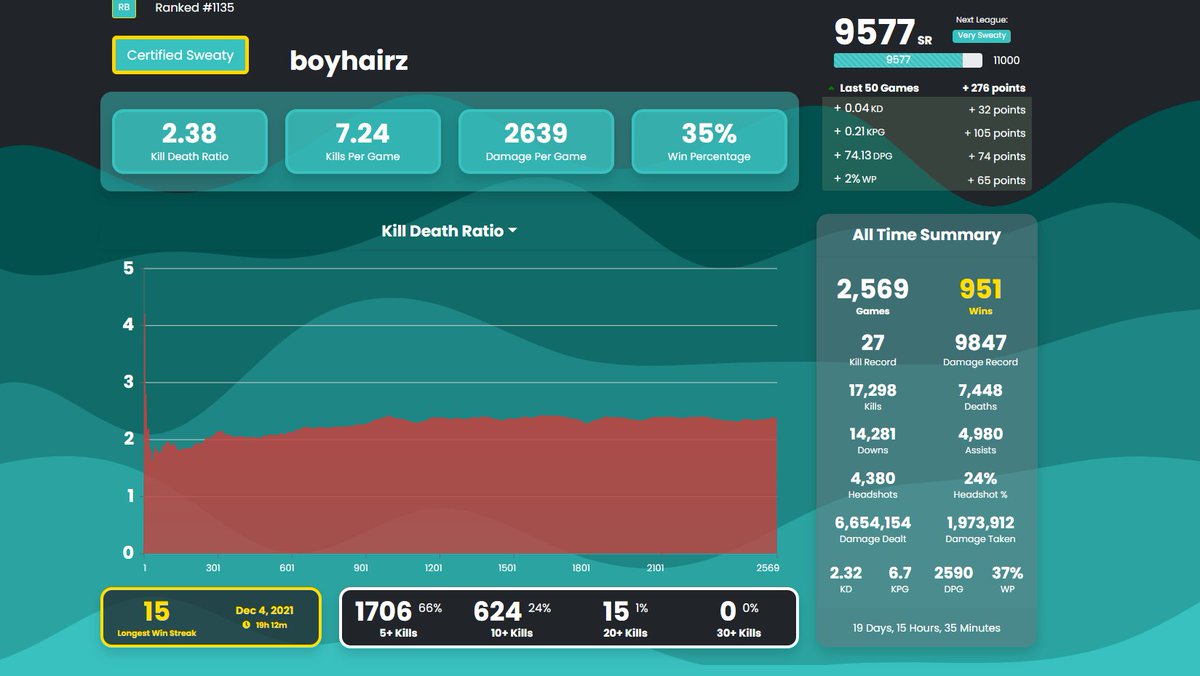Click the red Kill Death Ratio chart area
The image size is (1200, 676).
460,487
